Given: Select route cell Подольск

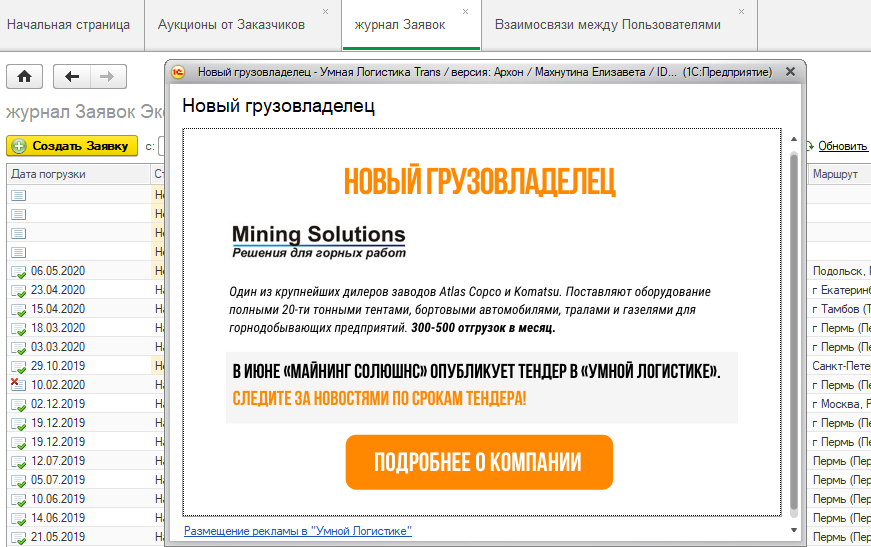Looking at the screenshot, I should point(839,271).
